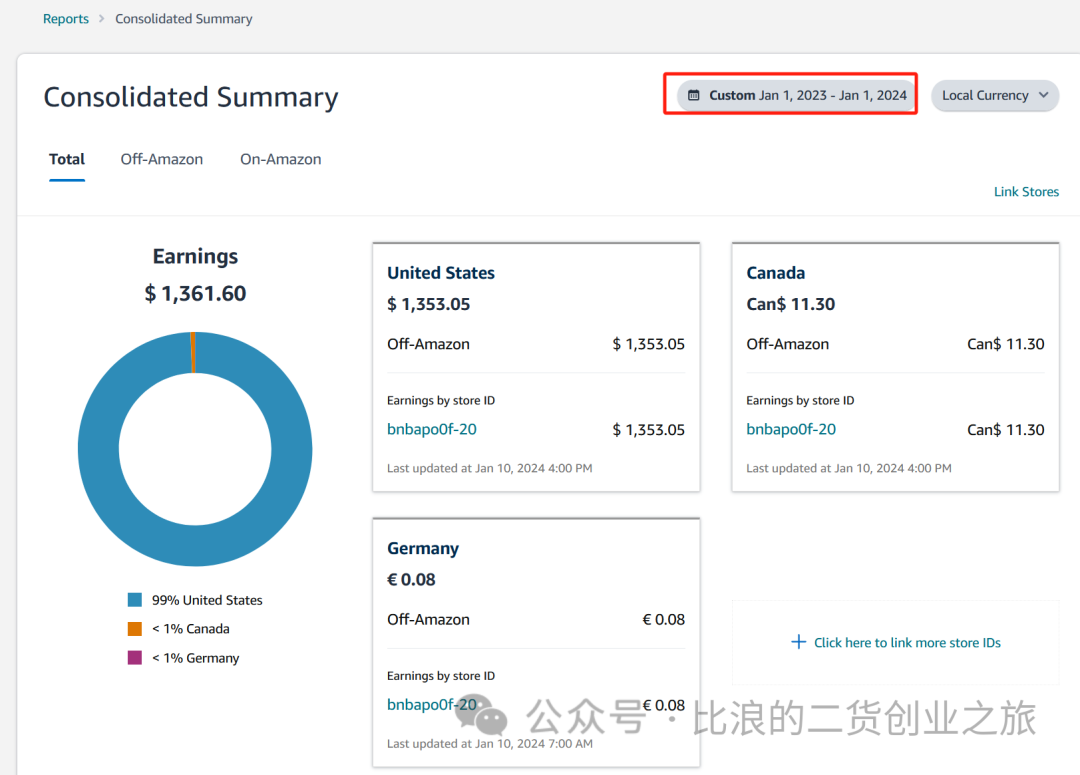Click the Can$ 11.30 Canada total
The image size is (1080, 775).
pos(791,304)
